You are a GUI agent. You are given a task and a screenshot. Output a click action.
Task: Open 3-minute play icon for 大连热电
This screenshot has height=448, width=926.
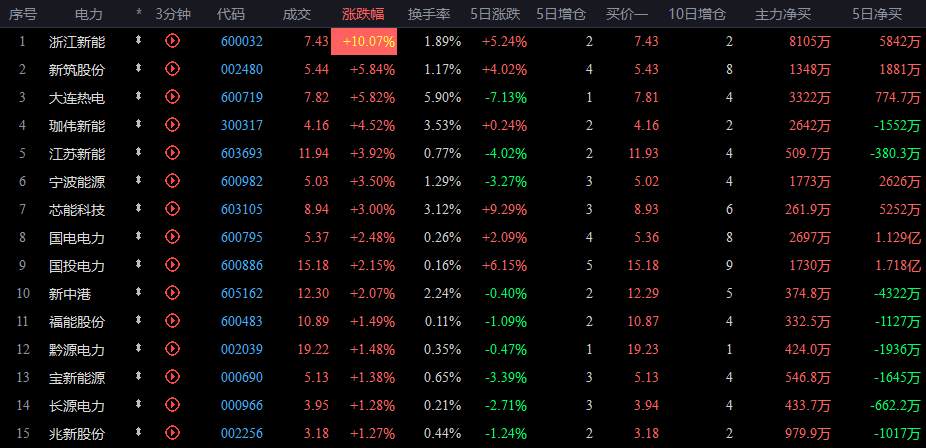(172, 96)
